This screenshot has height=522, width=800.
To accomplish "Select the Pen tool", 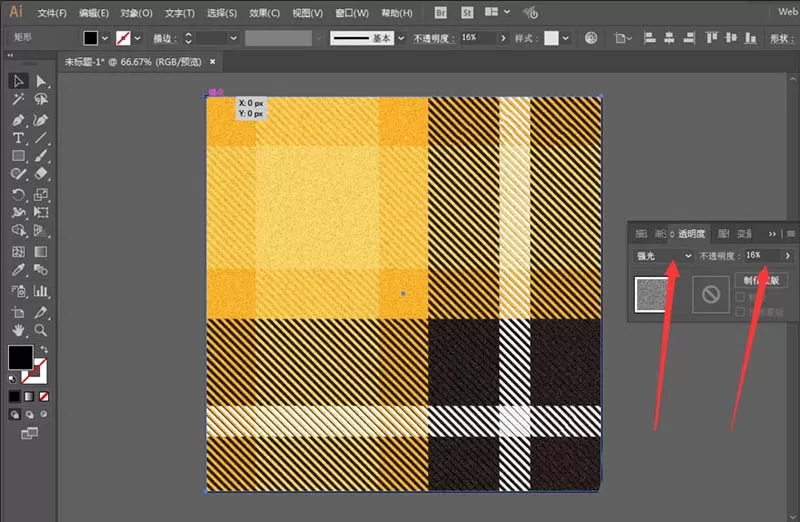I will pyautogui.click(x=18, y=120).
